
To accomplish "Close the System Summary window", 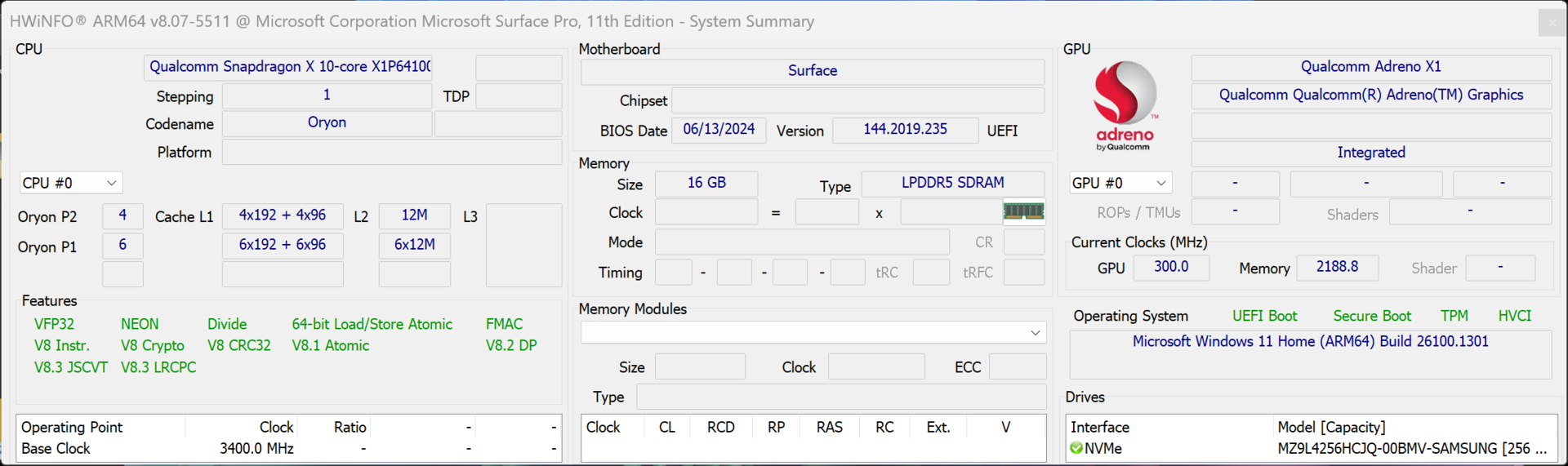I will click(1551, 22).
